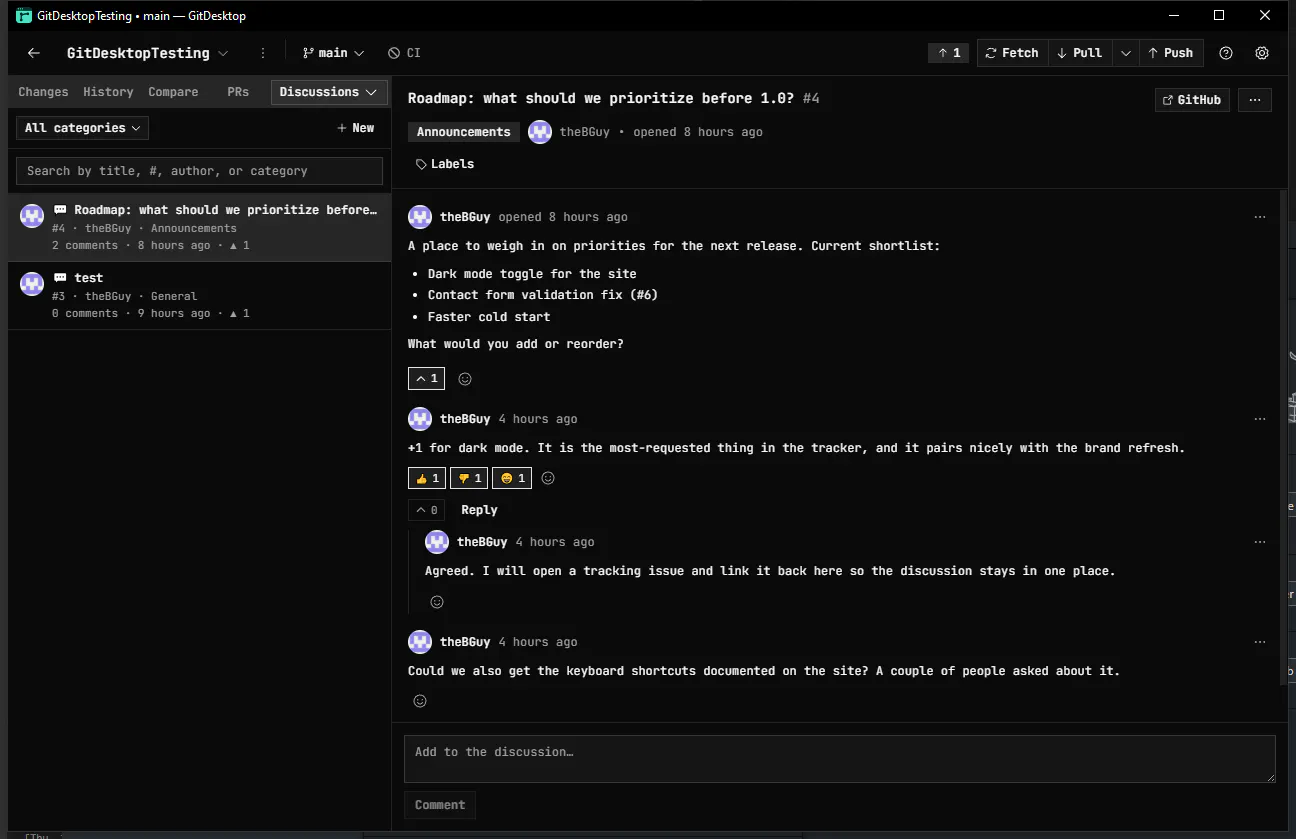Click theBGuy avatar in discussion header

pos(540,132)
